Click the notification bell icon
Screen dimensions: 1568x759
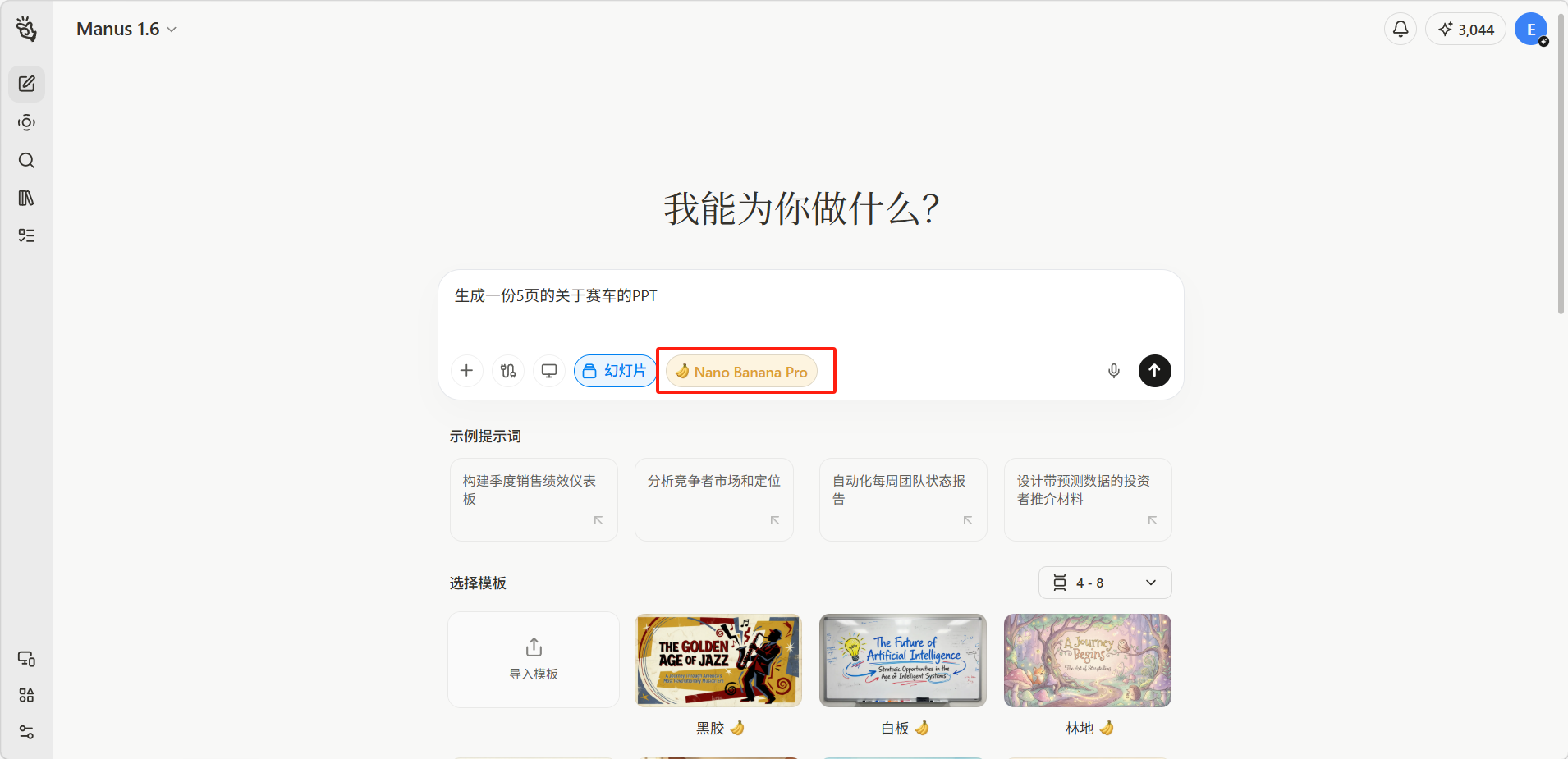tap(1400, 30)
